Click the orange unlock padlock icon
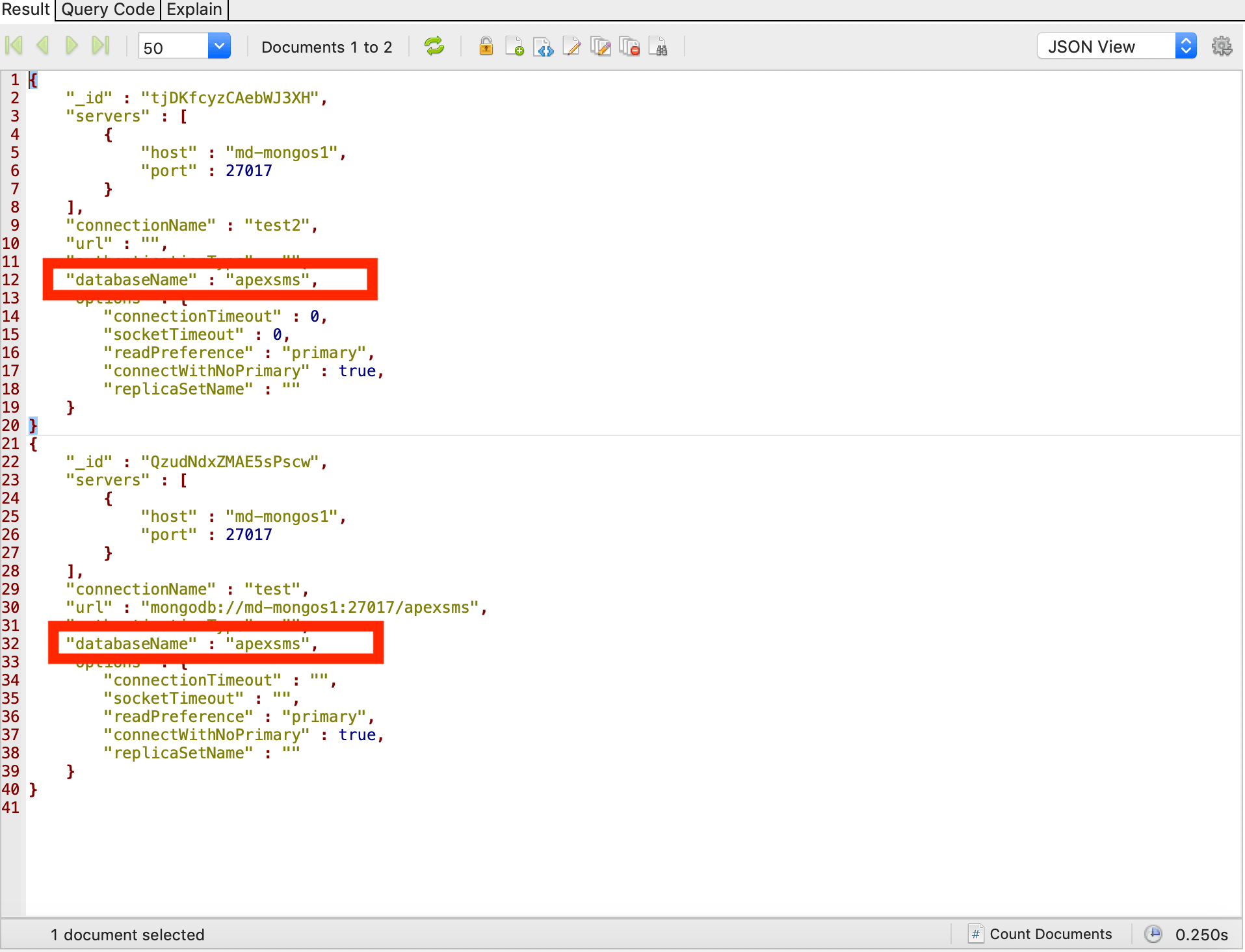 click(x=486, y=46)
